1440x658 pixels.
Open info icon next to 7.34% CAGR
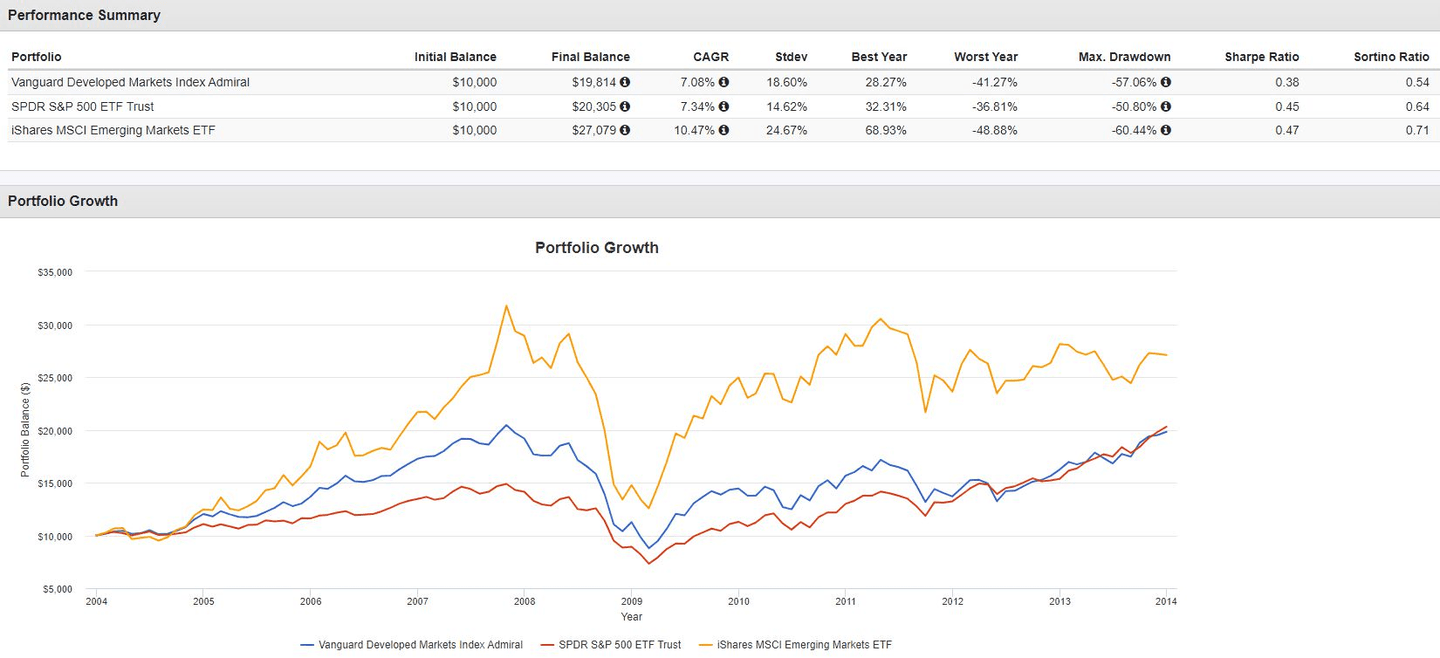[724, 107]
